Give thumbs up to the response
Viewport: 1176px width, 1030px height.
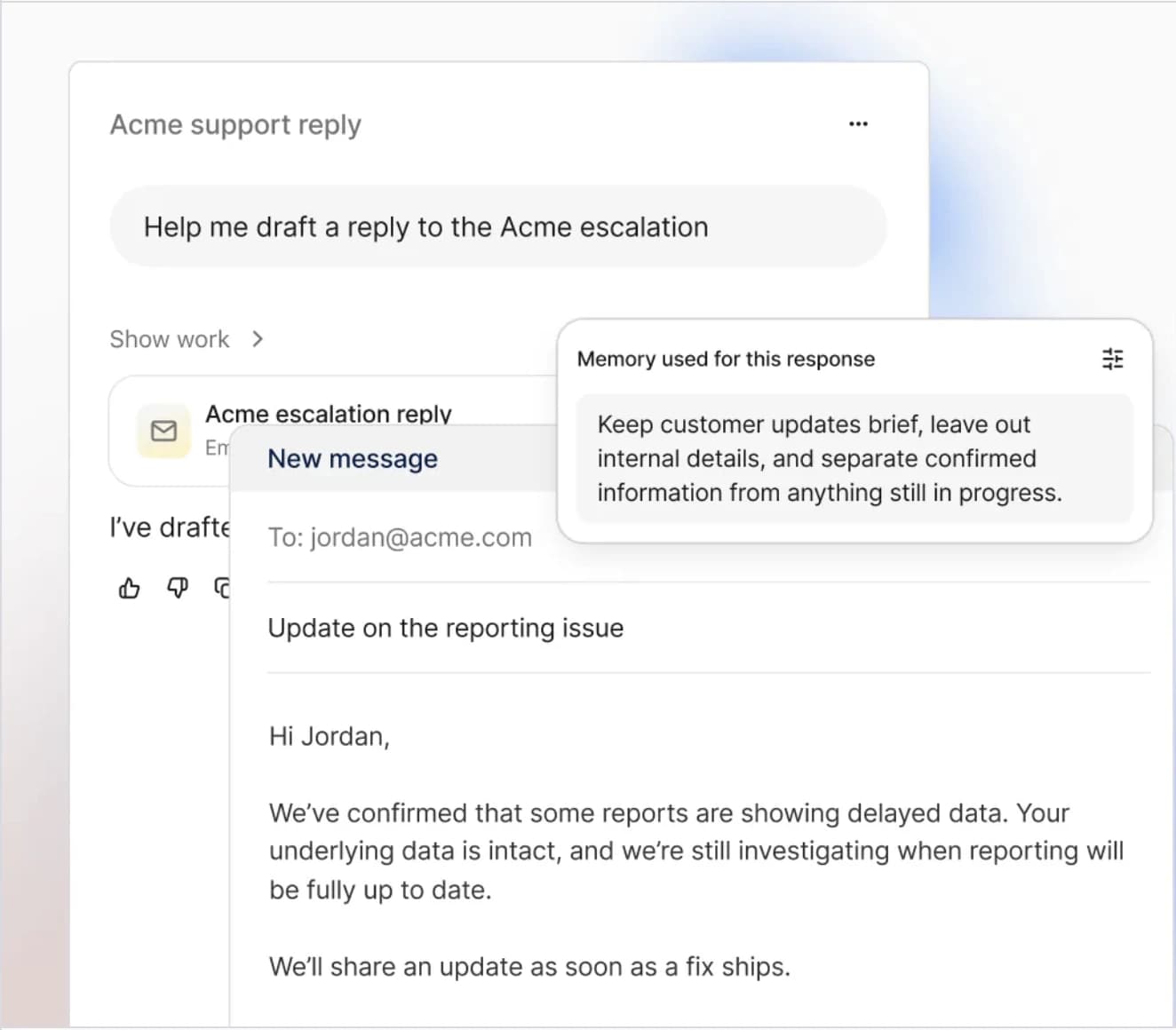[x=129, y=588]
